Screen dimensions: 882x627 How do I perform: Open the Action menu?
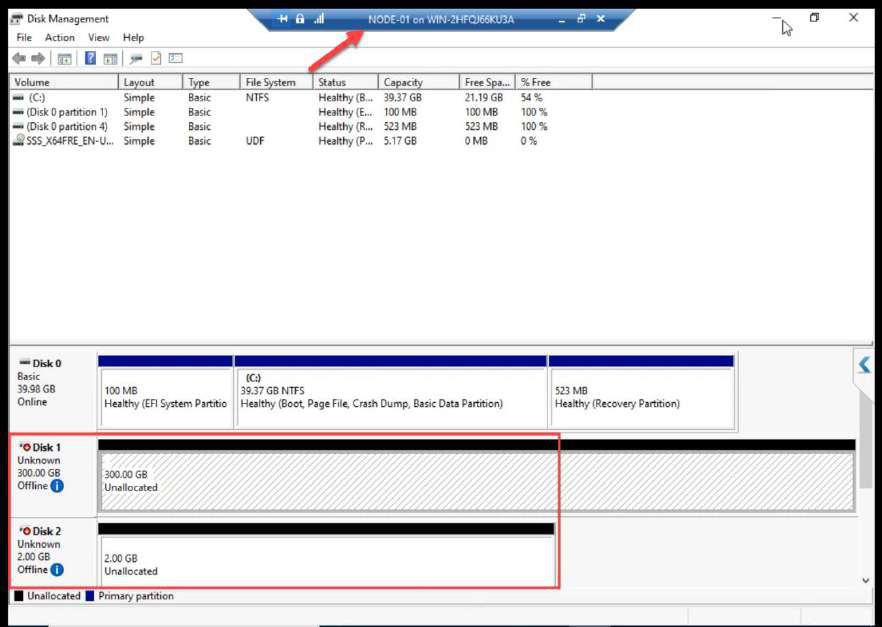point(60,38)
